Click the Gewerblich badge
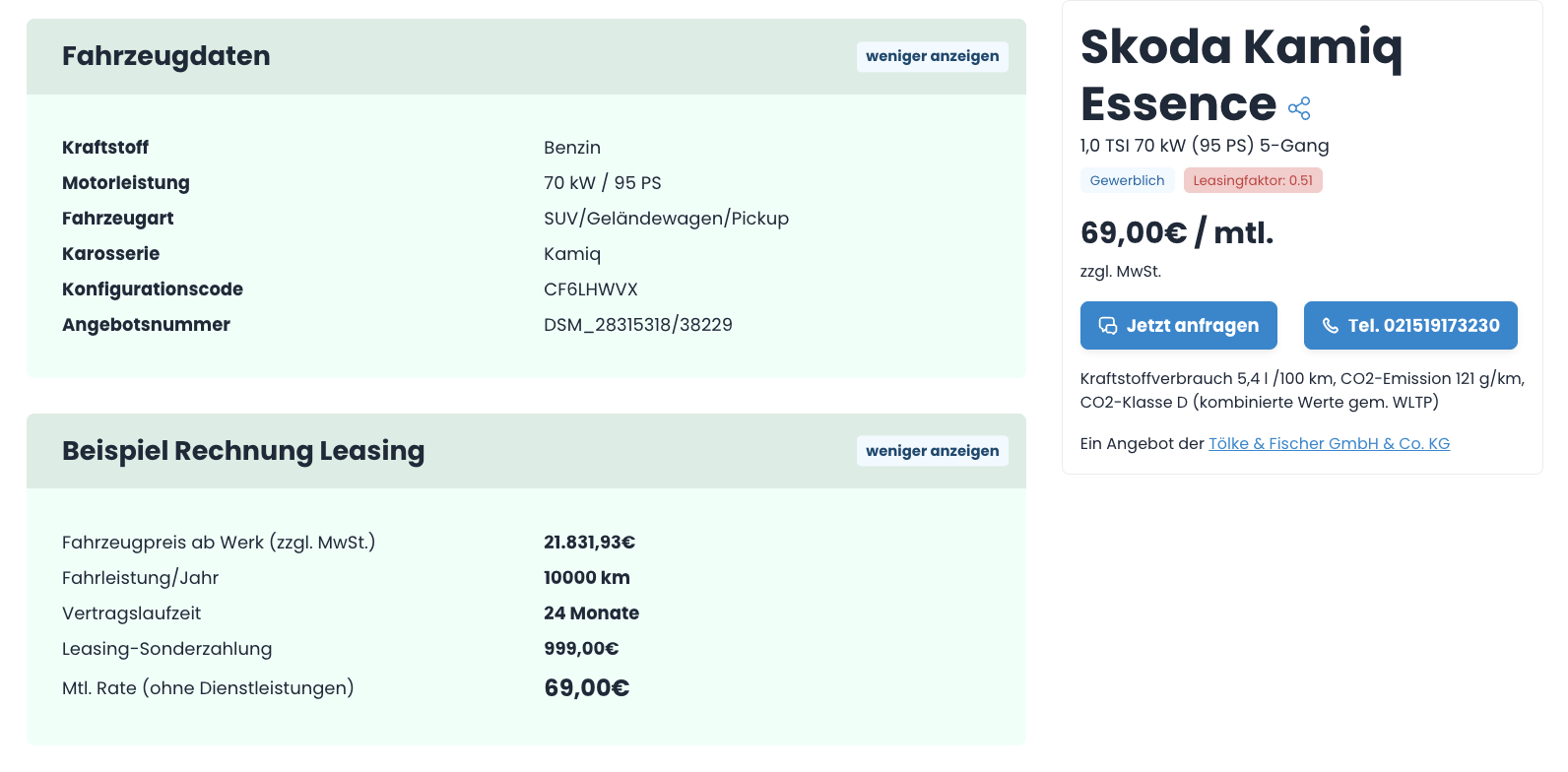The height and width of the screenshot is (772, 1568). pos(1127,180)
